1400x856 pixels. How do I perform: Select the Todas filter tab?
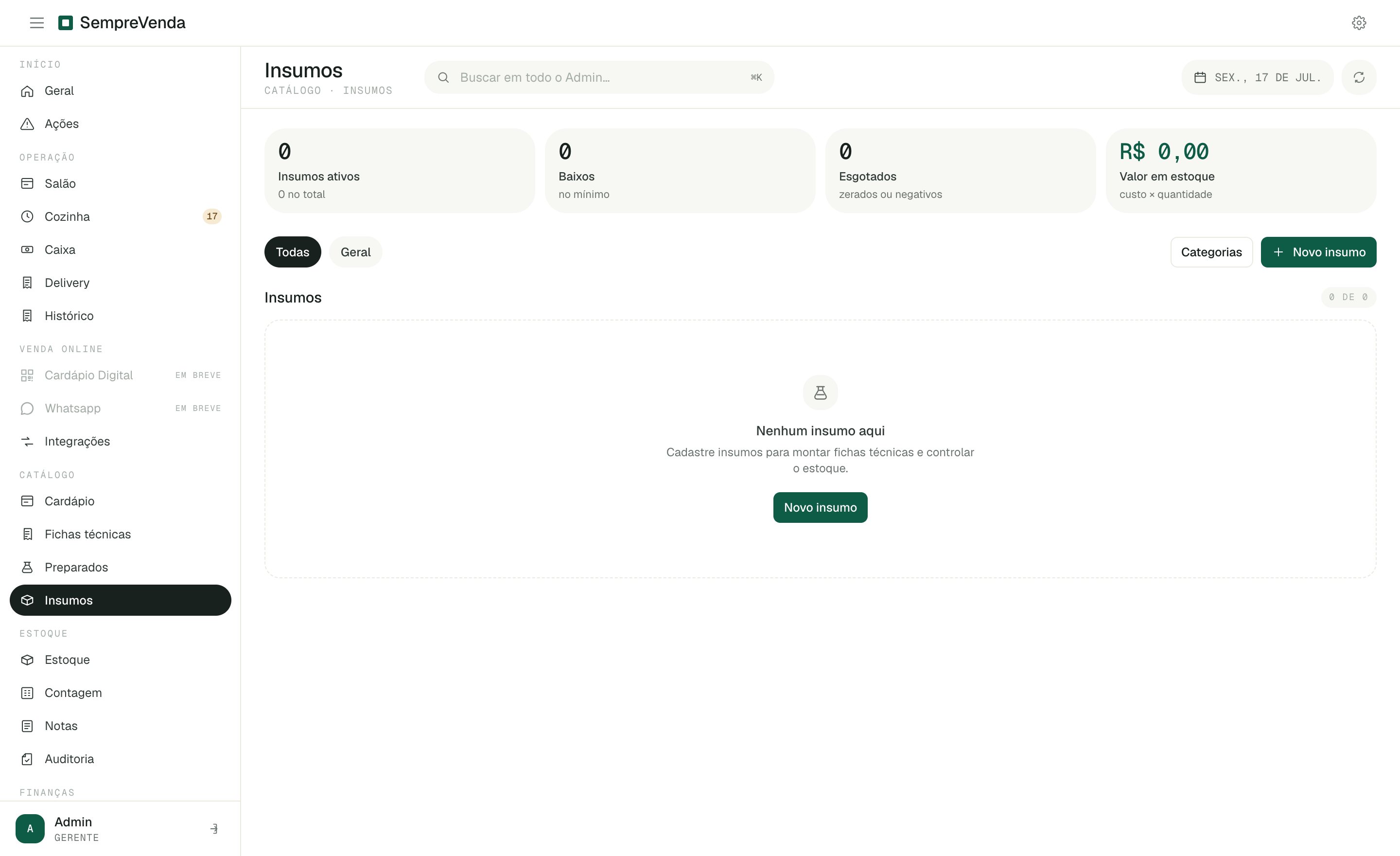point(293,252)
